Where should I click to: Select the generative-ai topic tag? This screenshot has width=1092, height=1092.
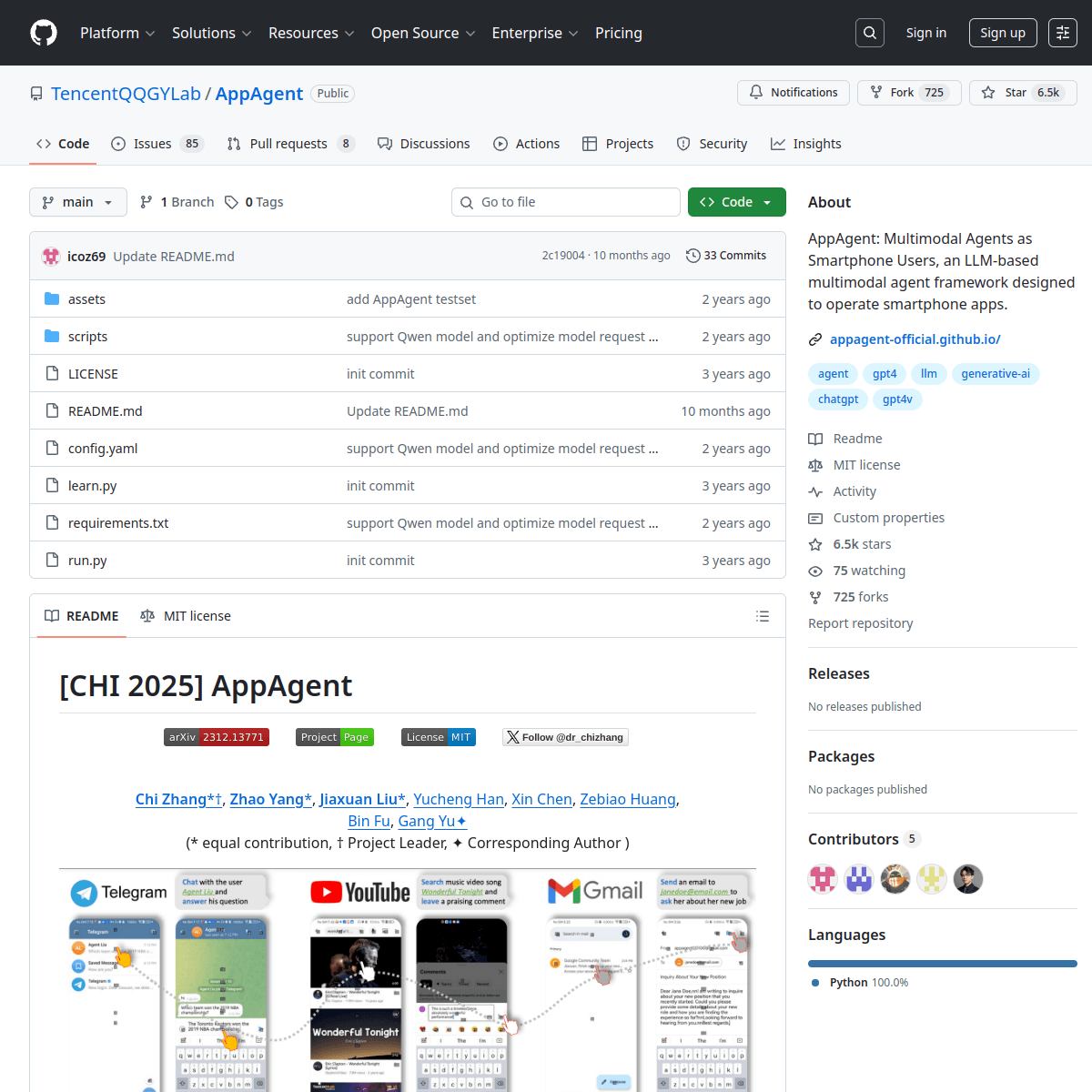pos(996,374)
